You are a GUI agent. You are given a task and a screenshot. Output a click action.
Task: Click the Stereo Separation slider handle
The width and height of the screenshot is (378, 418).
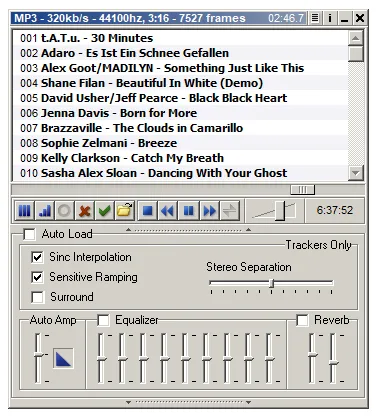[272, 284]
